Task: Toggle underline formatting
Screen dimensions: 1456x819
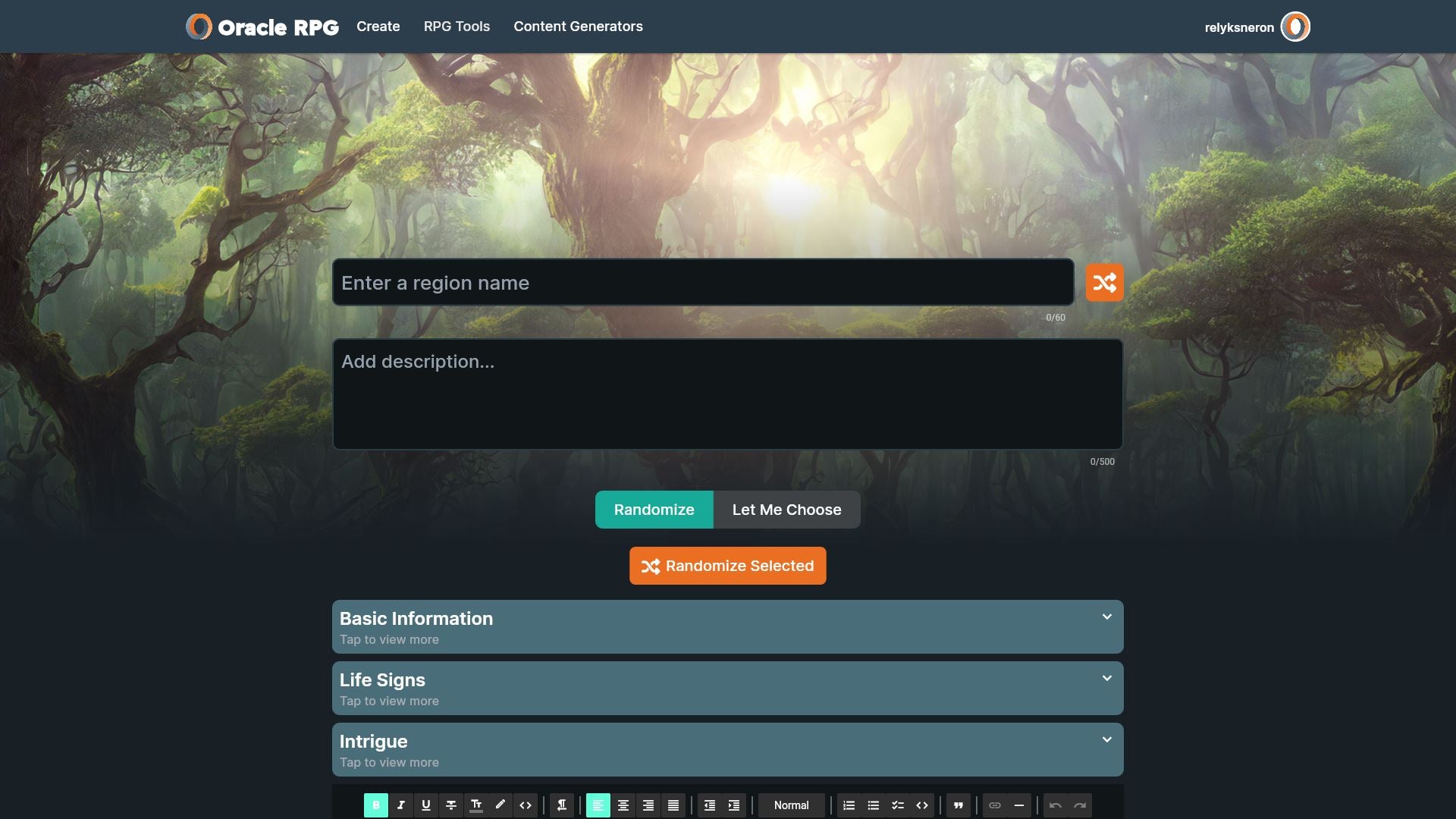Action: (x=426, y=805)
